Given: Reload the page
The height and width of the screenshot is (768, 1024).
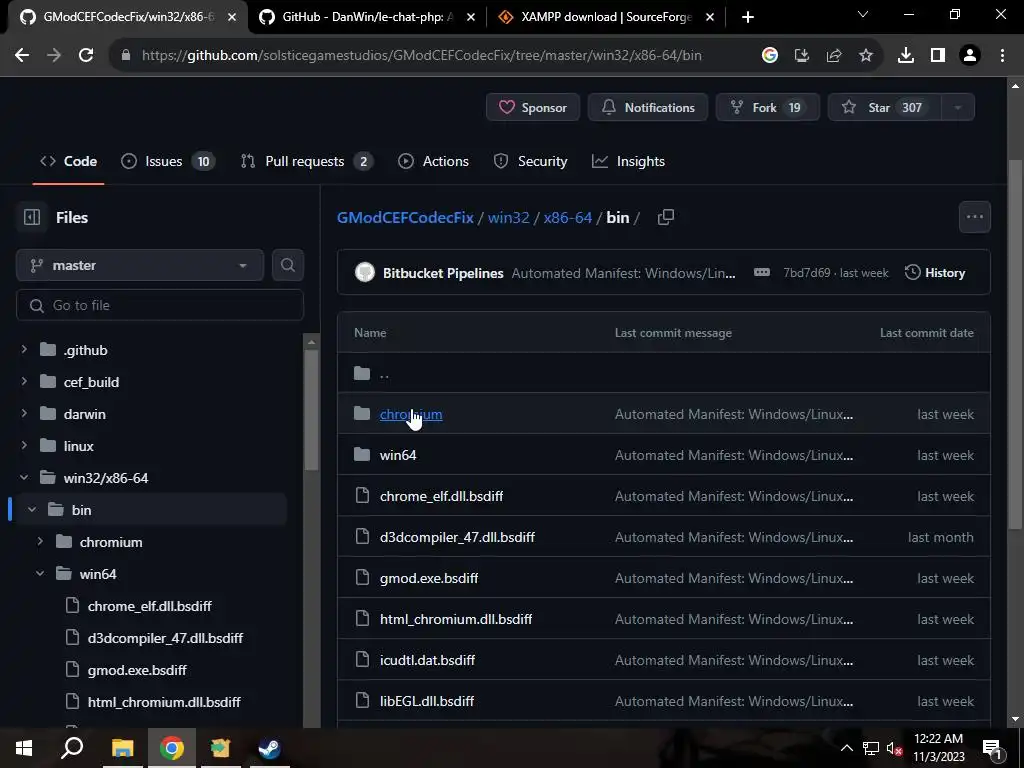Looking at the screenshot, I should (x=86, y=56).
